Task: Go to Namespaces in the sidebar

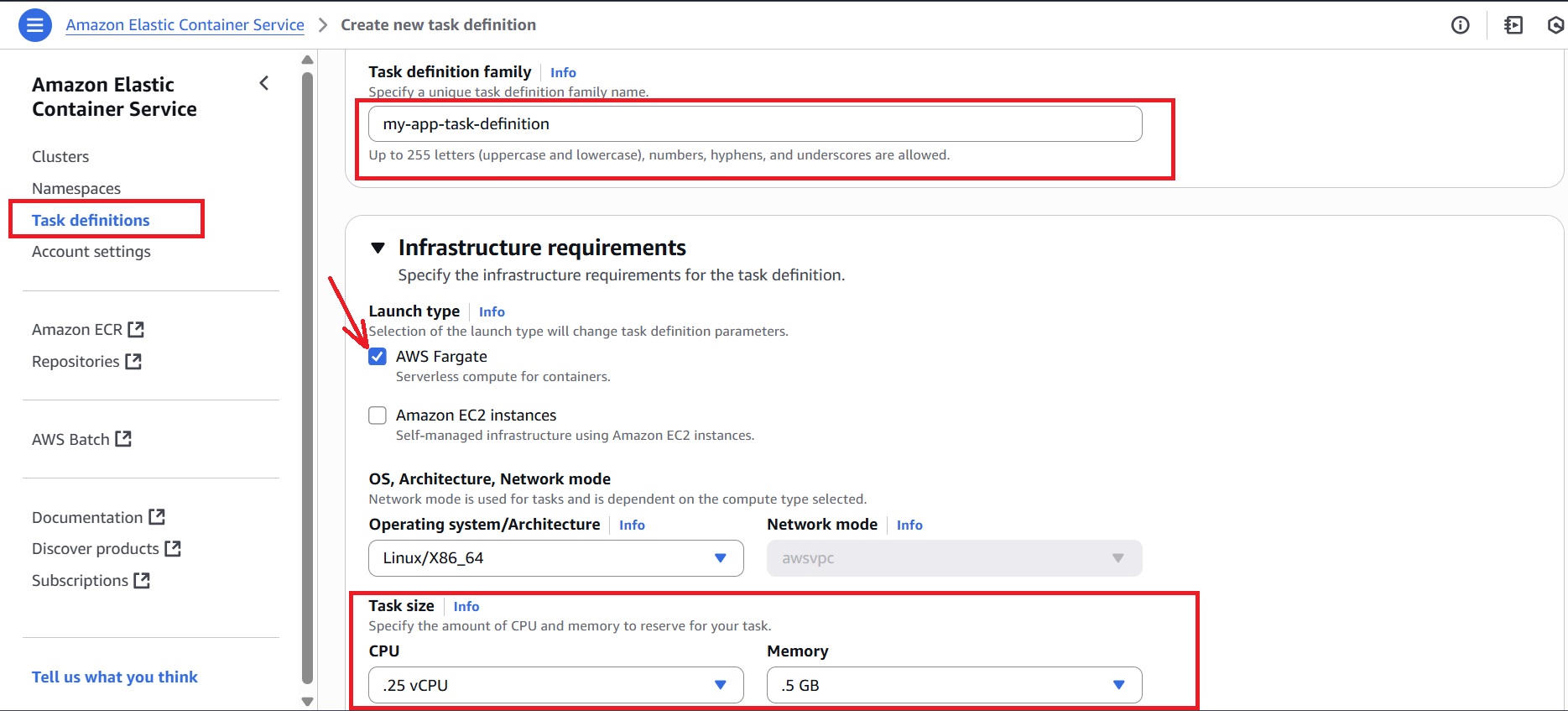Action: (76, 189)
